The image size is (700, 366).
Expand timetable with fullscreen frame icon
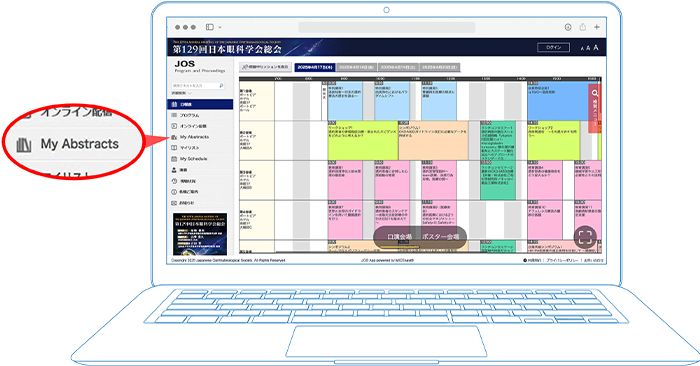click(585, 237)
